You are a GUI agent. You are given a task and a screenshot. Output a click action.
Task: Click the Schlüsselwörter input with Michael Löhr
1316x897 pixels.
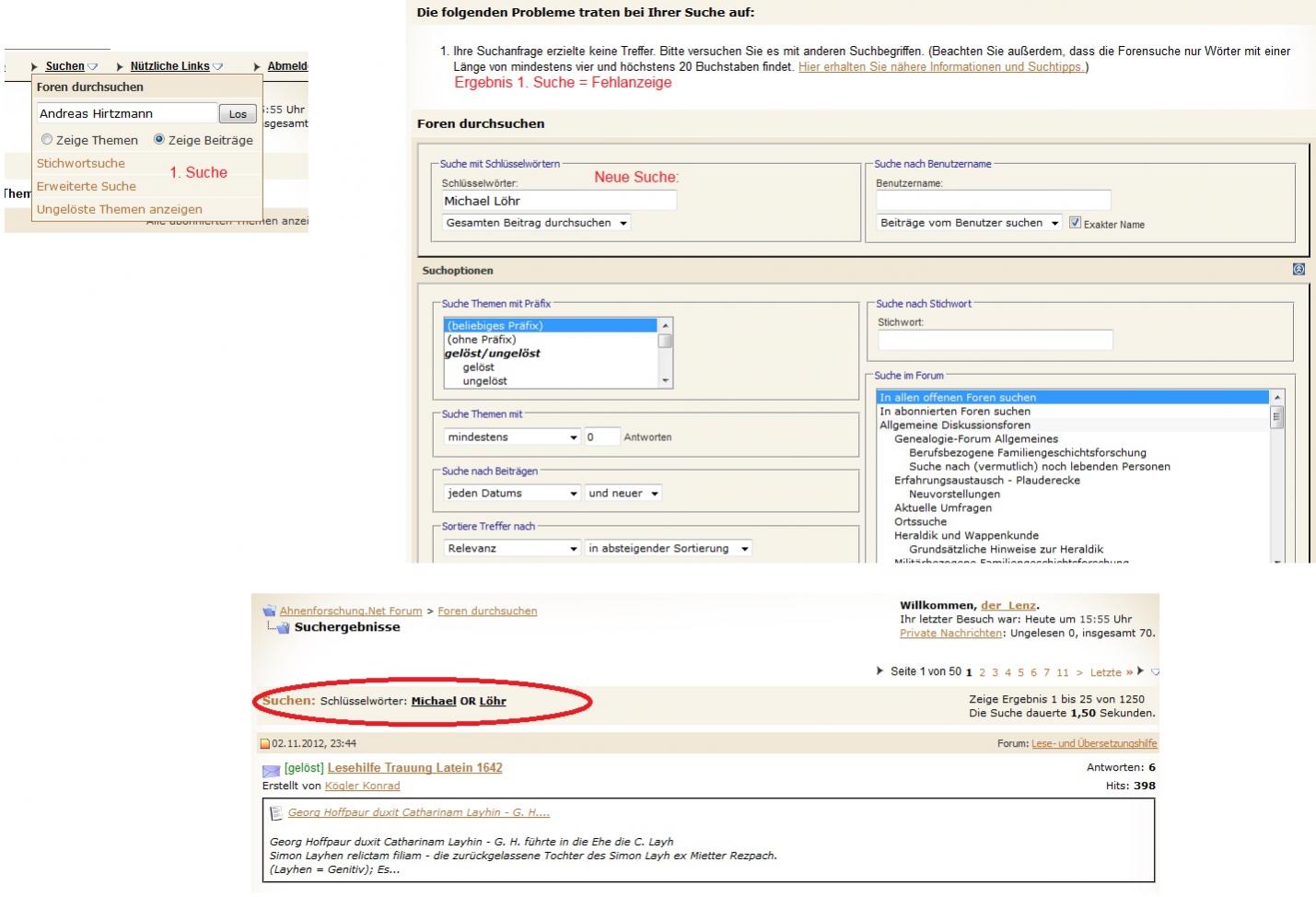point(558,201)
